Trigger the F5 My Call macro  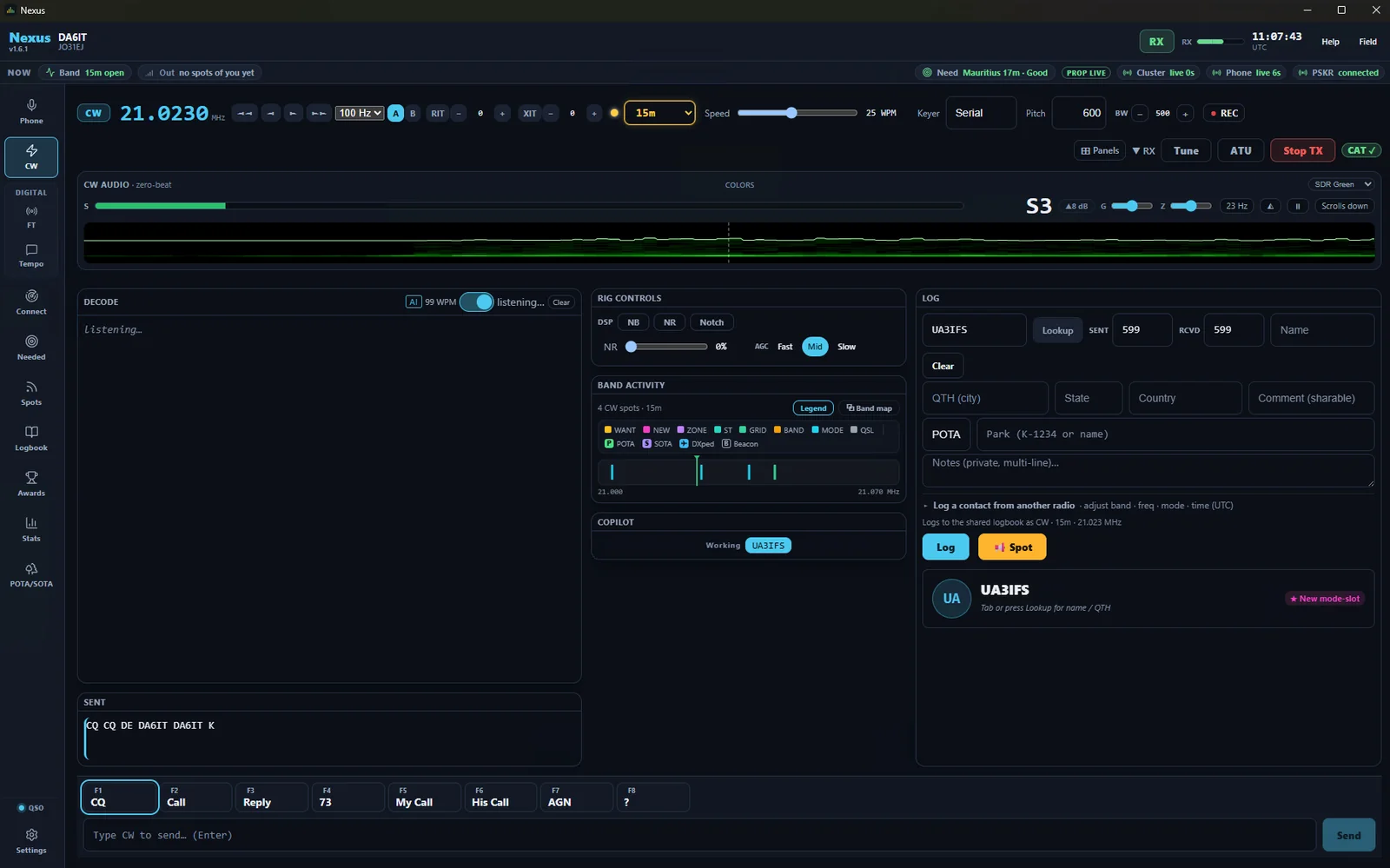pos(424,797)
